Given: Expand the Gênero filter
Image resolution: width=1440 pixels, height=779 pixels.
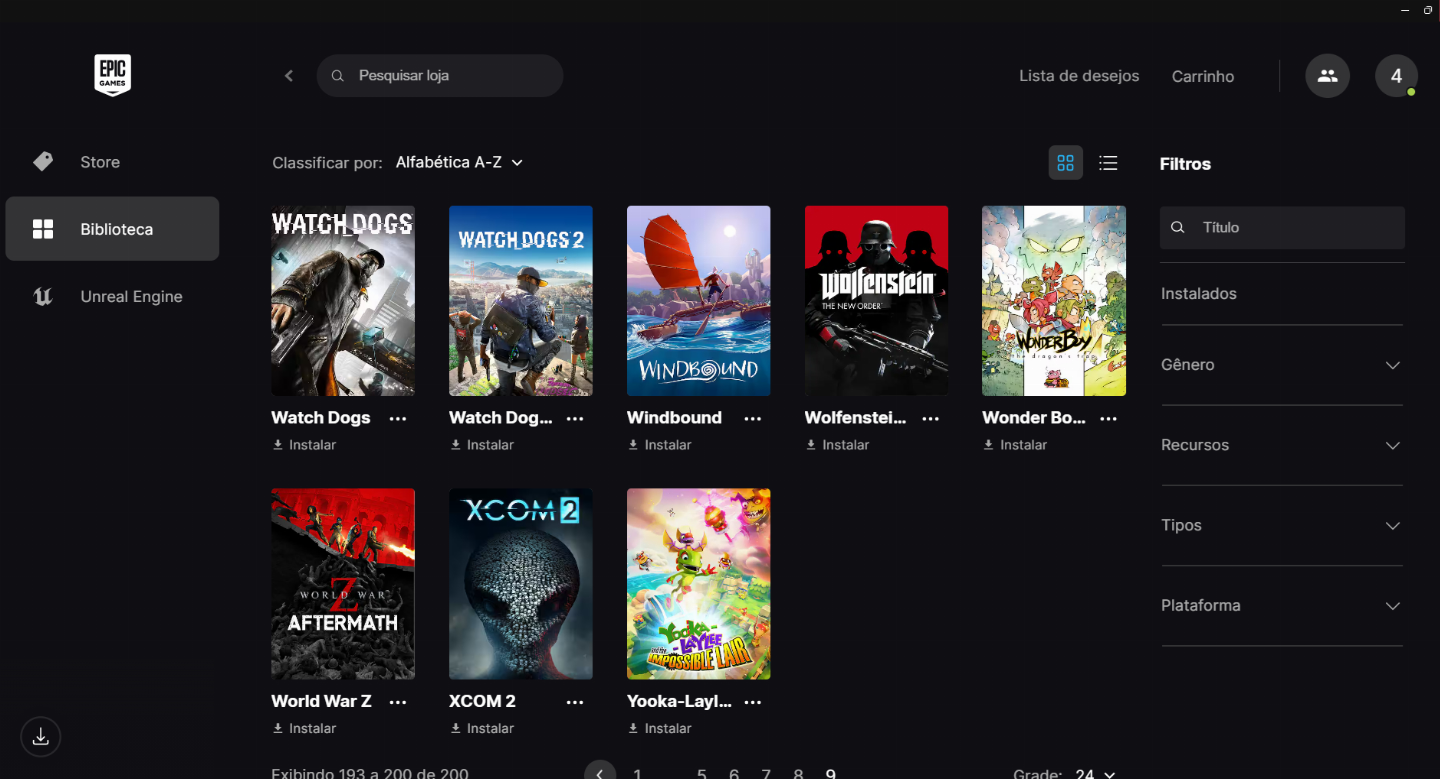Looking at the screenshot, I should [x=1282, y=365].
